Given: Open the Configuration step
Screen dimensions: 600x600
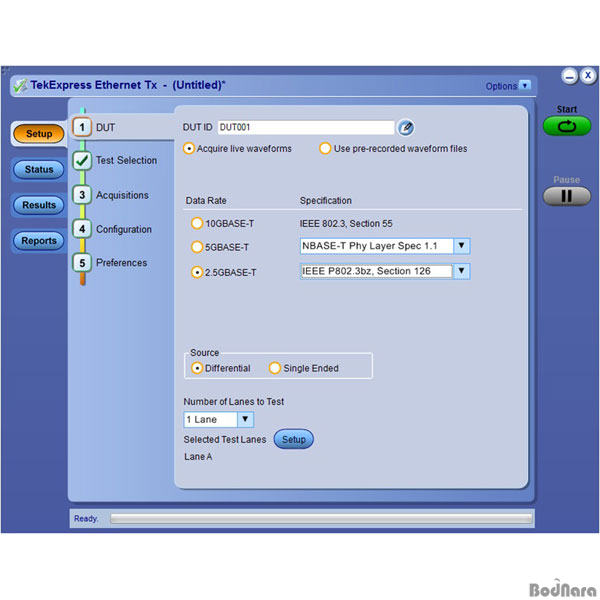Looking at the screenshot, I should (122, 229).
